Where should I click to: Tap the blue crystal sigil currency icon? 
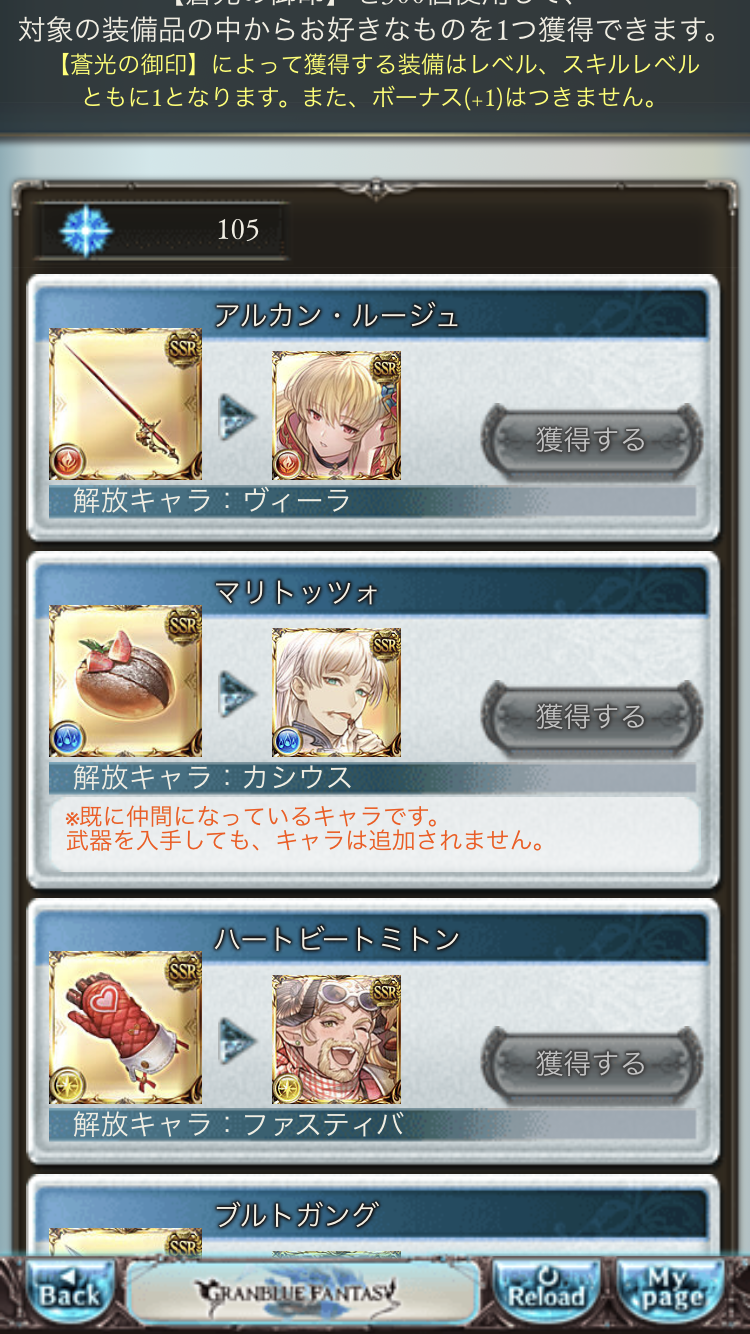(x=85, y=230)
